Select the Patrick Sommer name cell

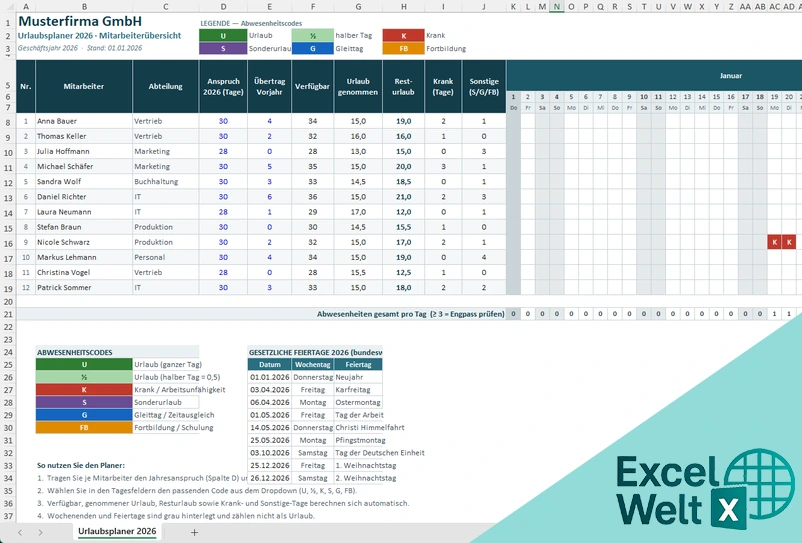84,287
